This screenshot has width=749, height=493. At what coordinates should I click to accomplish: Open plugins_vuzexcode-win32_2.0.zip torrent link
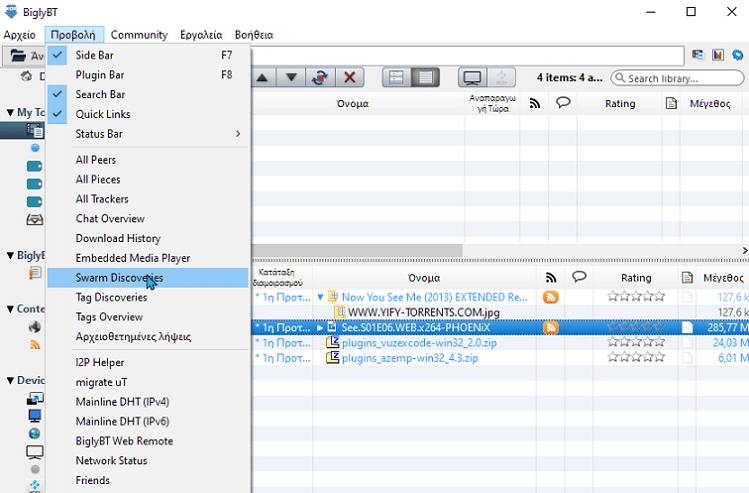tap(419, 343)
